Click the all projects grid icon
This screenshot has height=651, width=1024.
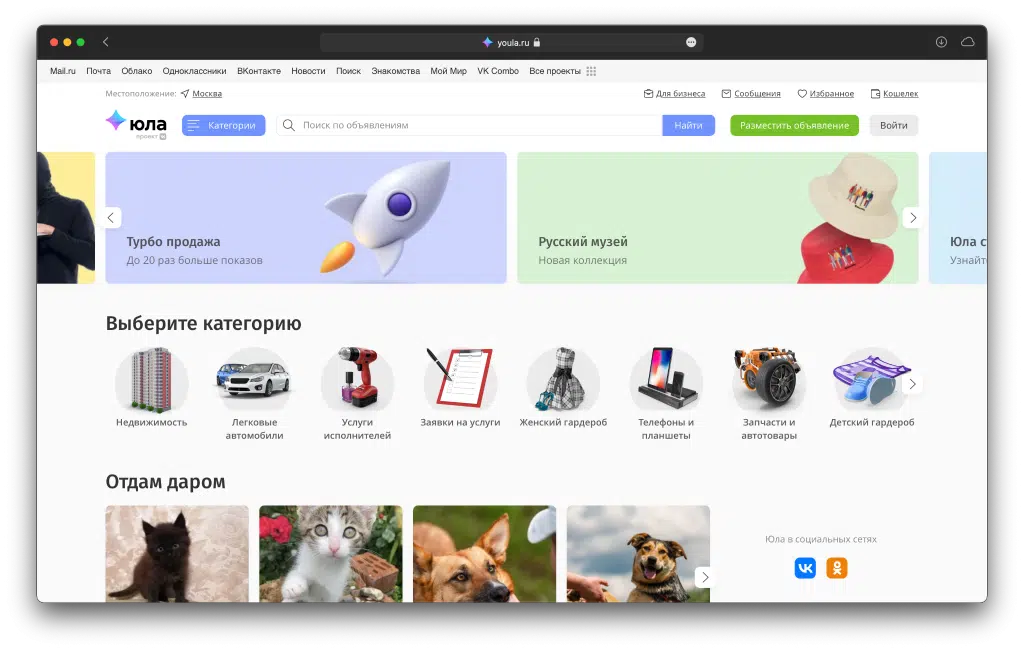(591, 71)
